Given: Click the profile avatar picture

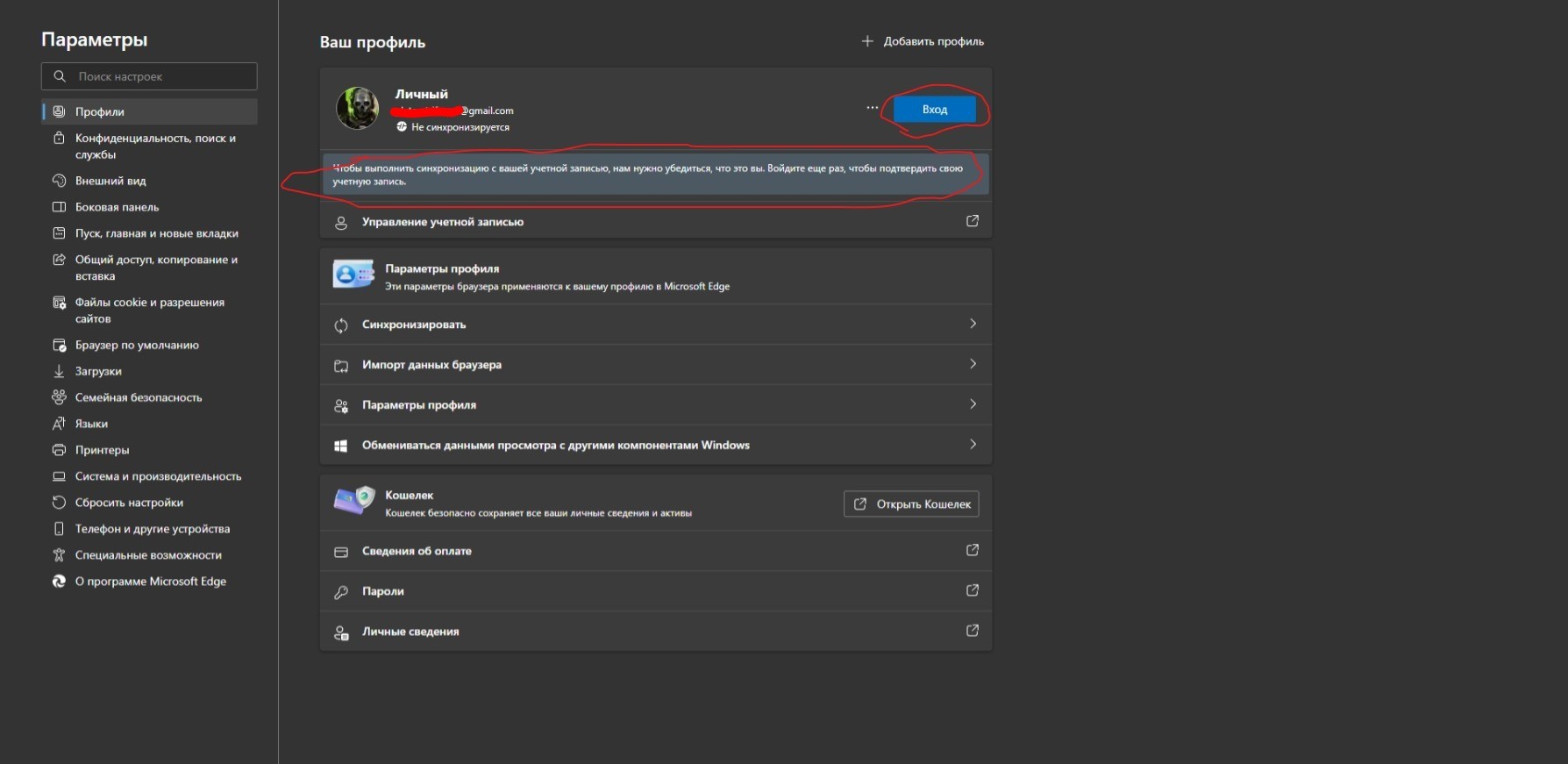Looking at the screenshot, I should (358, 108).
